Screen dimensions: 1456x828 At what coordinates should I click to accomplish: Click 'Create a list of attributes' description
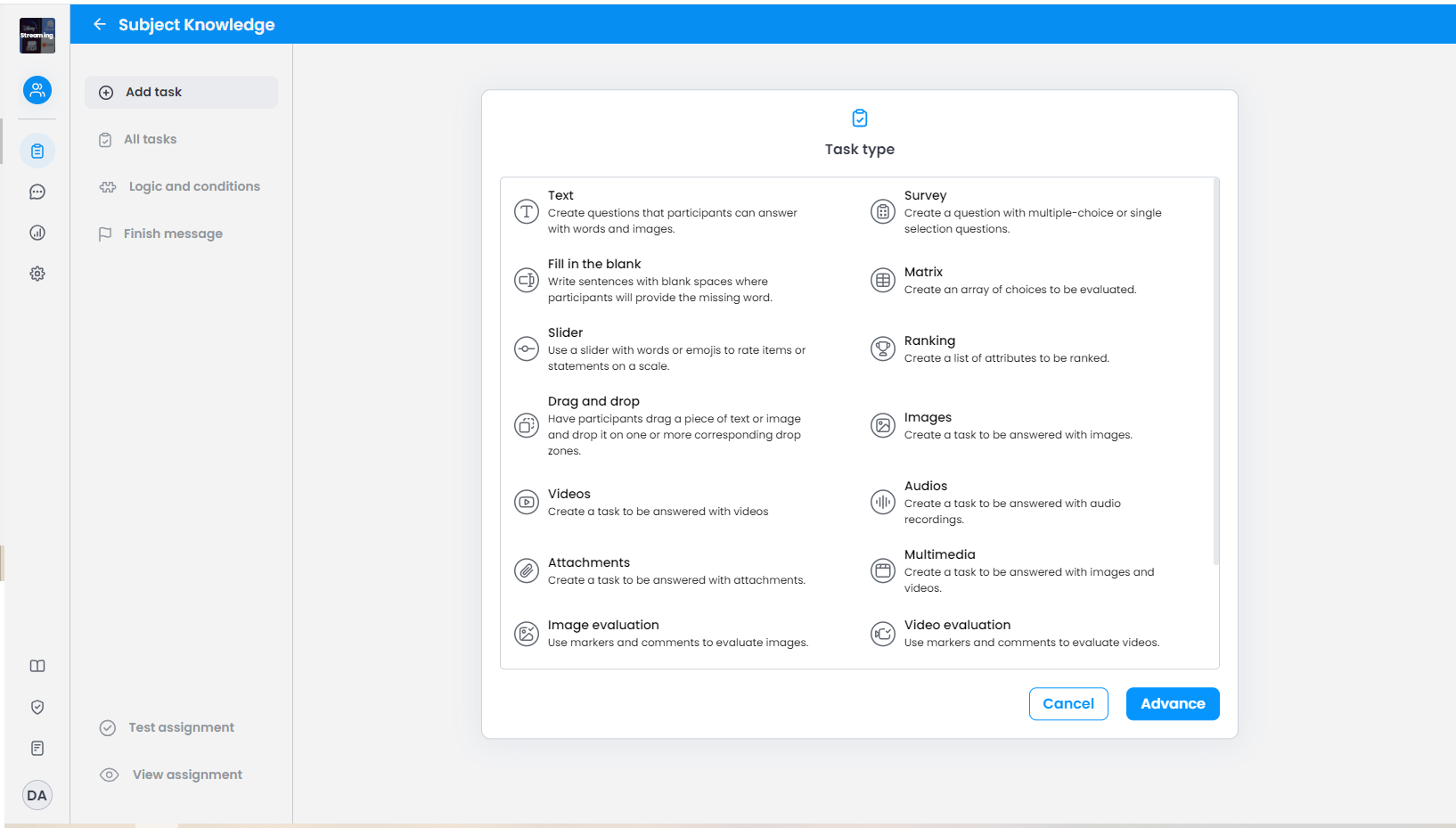pos(1007,358)
